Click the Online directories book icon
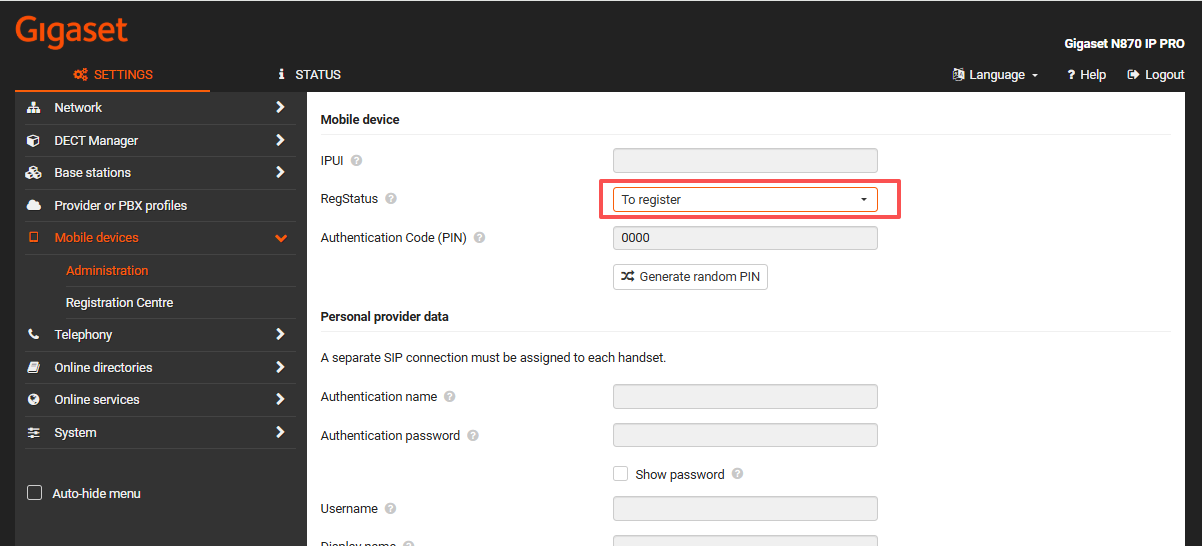The width and height of the screenshot is (1202, 546). tap(34, 368)
